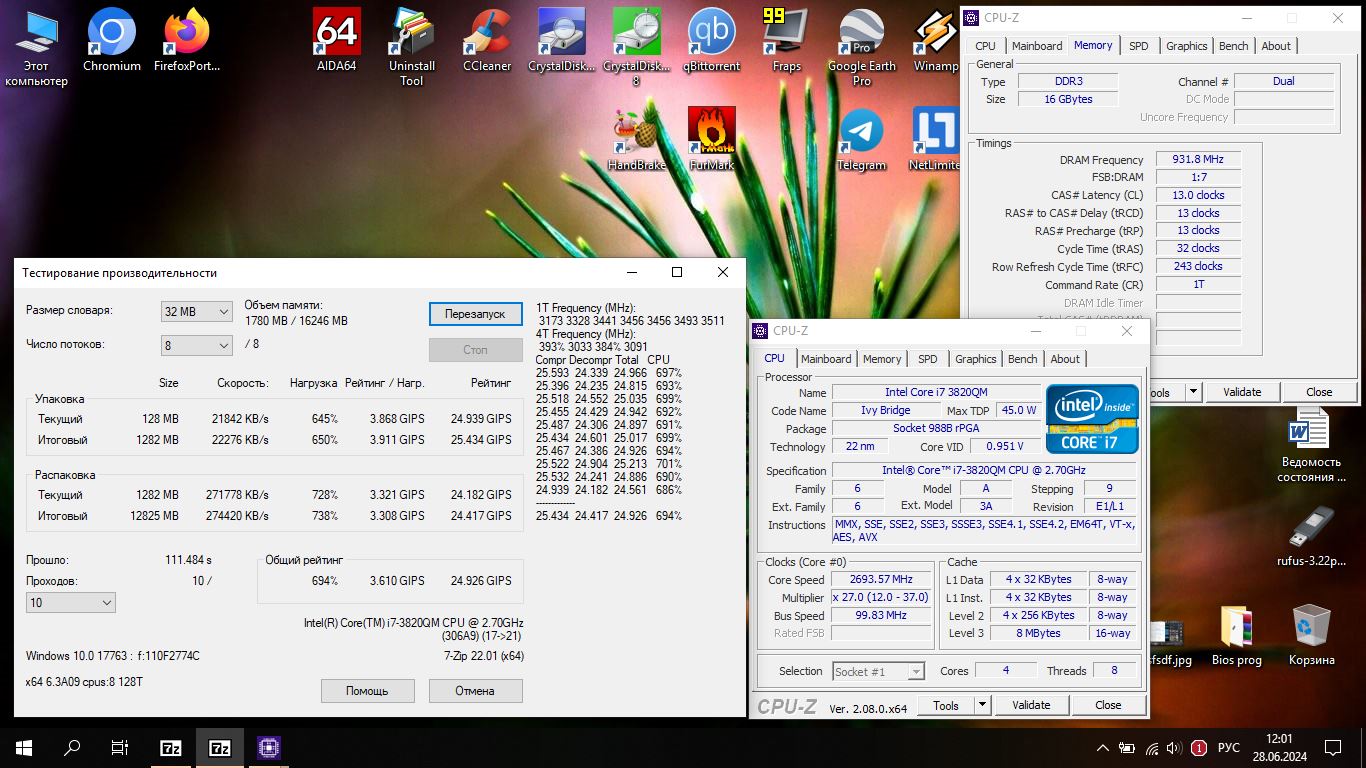Open Google Earth Pro shortcut
Viewport: 1366px width, 768px height.
[862, 47]
